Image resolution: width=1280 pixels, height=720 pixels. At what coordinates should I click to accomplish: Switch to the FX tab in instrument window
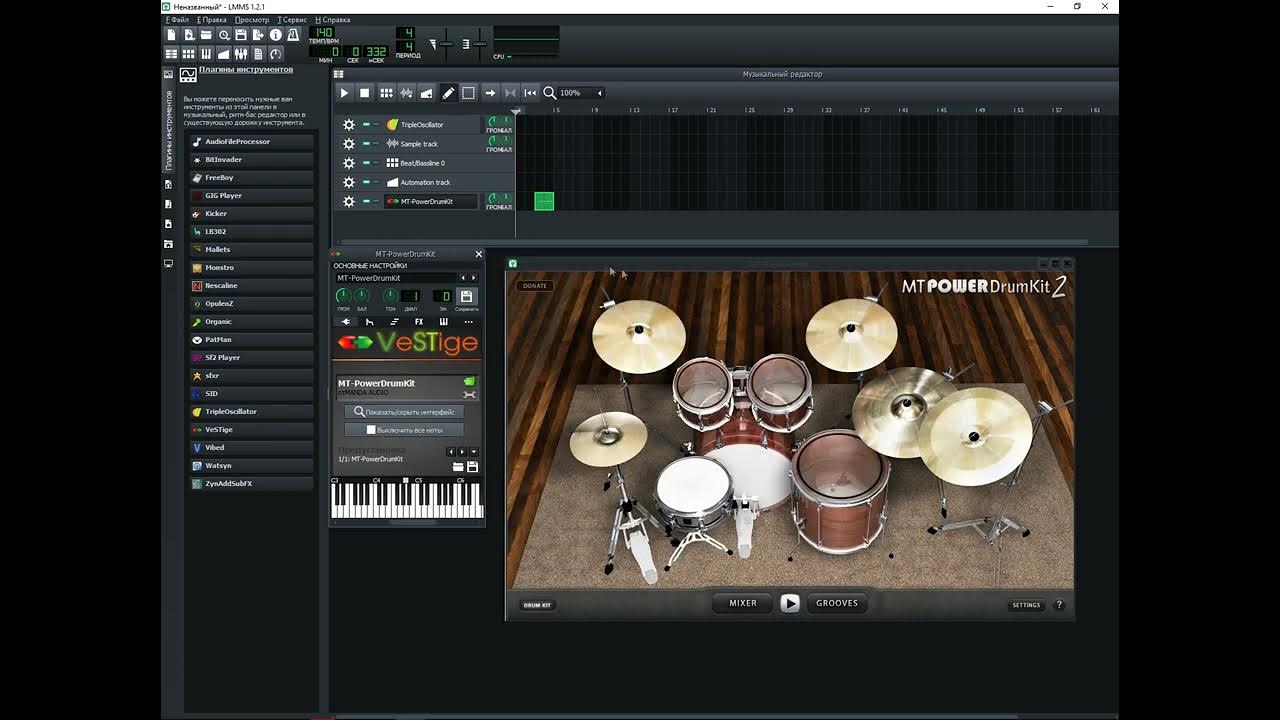pyautogui.click(x=419, y=322)
